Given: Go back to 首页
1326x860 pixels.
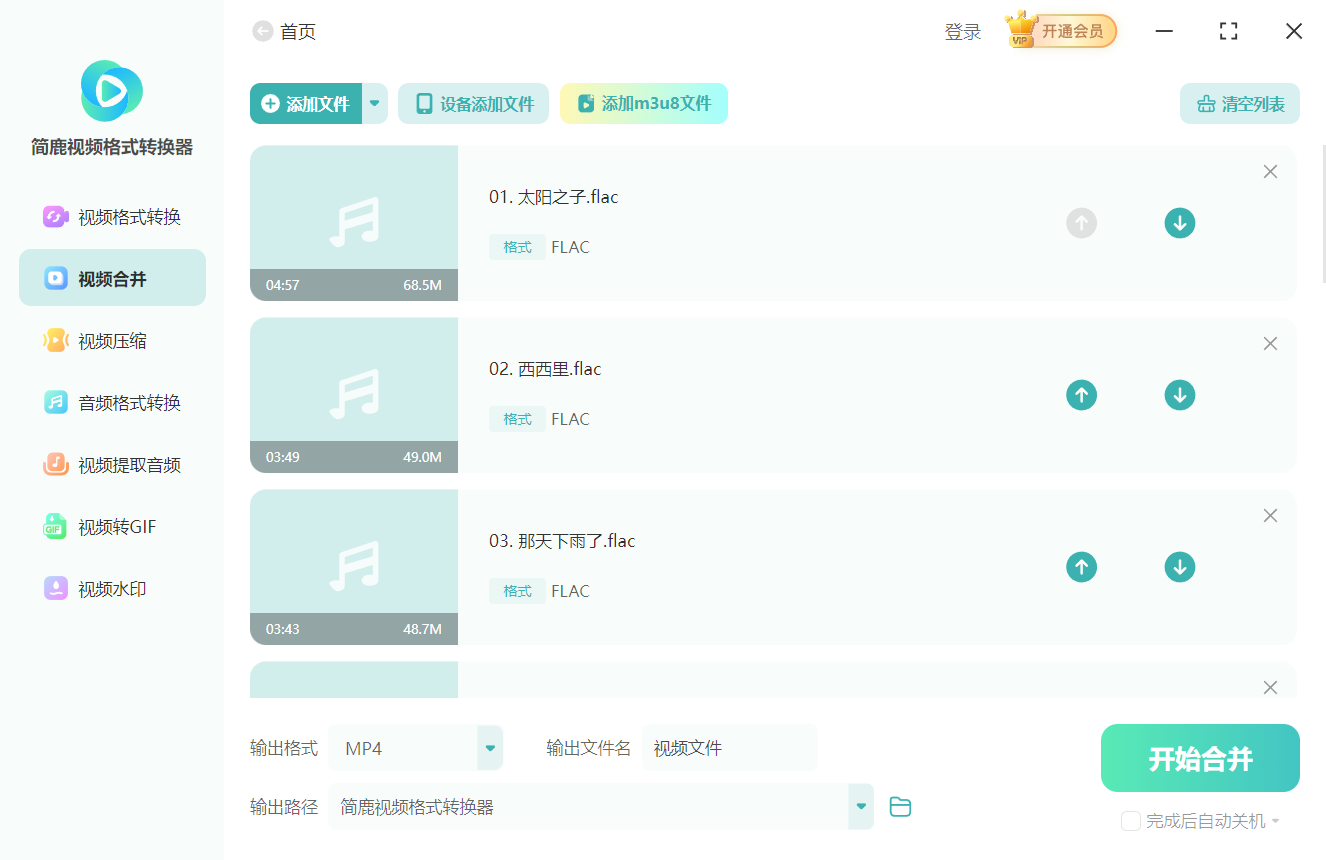Looking at the screenshot, I should [262, 31].
